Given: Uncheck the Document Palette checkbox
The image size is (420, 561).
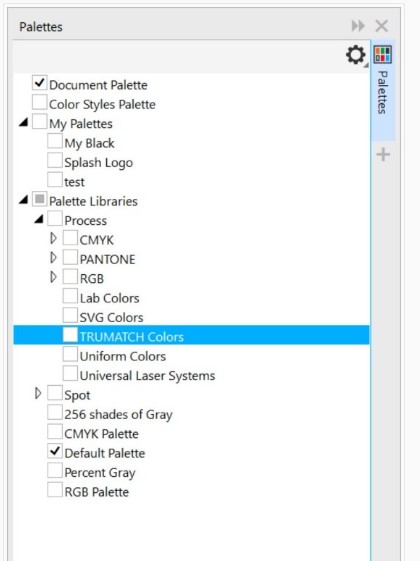Looking at the screenshot, I should pos(39,83).
